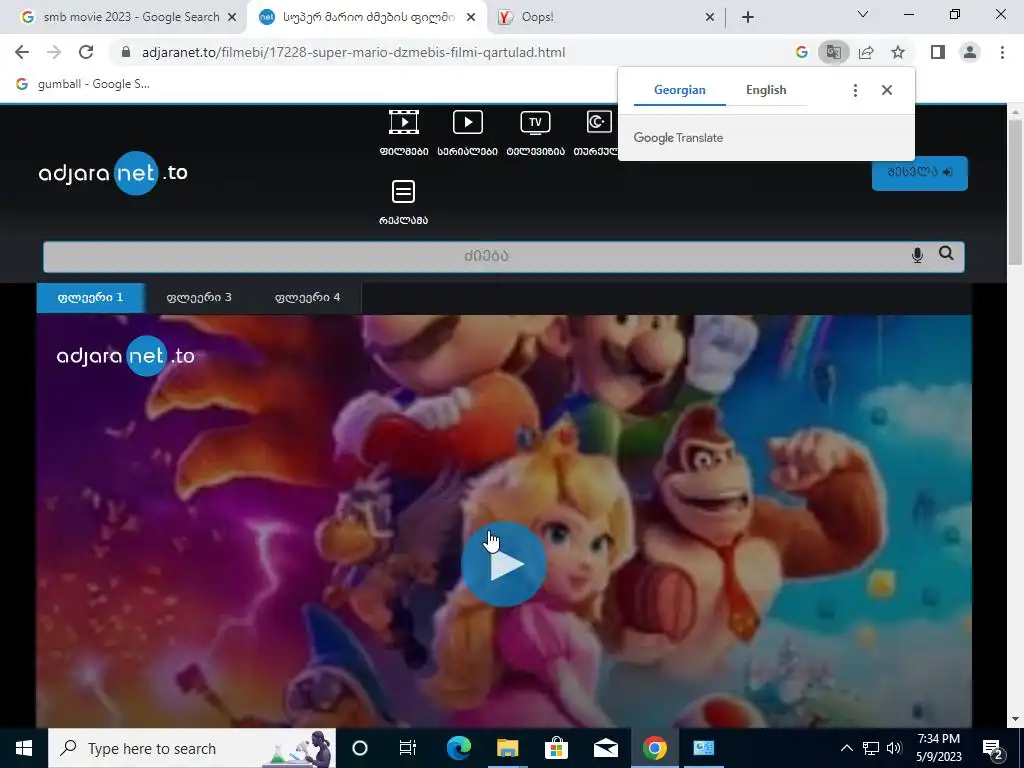Open File Explorer from the taskbar

coord(507,748)
